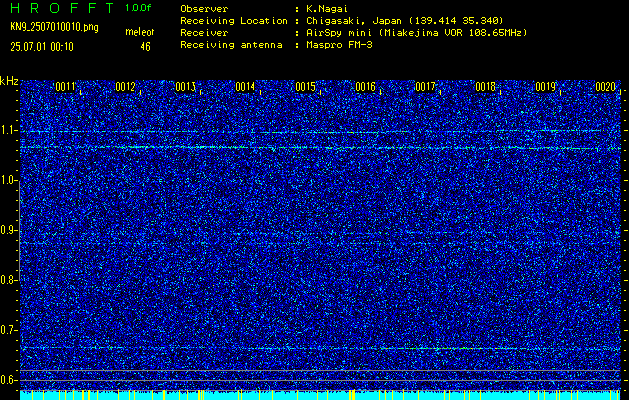Click the timestamp 25.07.01 00:10
This screenshot has width=629, height=400.
(42, 47)
